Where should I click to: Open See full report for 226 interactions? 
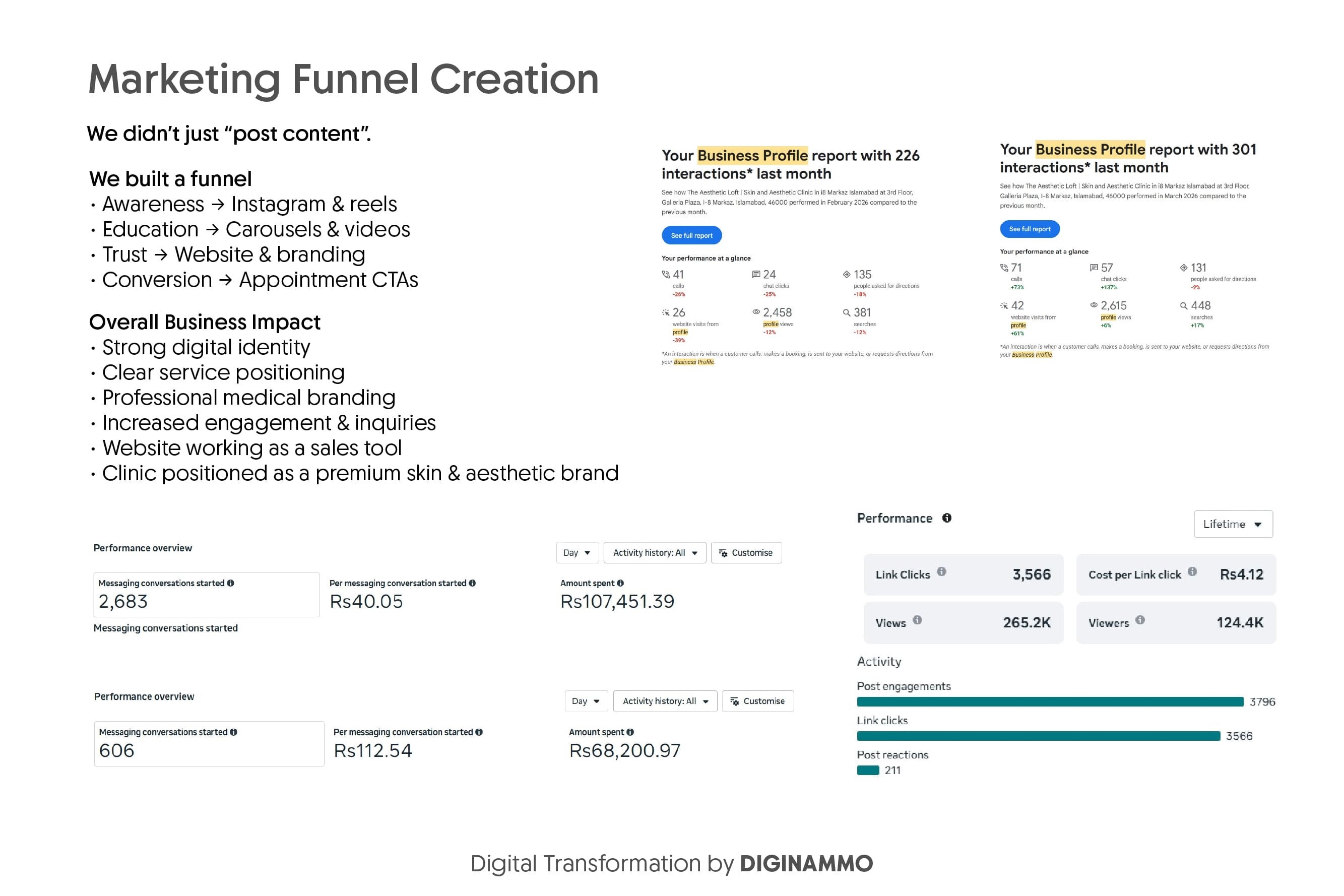click(x=691, y=235)
